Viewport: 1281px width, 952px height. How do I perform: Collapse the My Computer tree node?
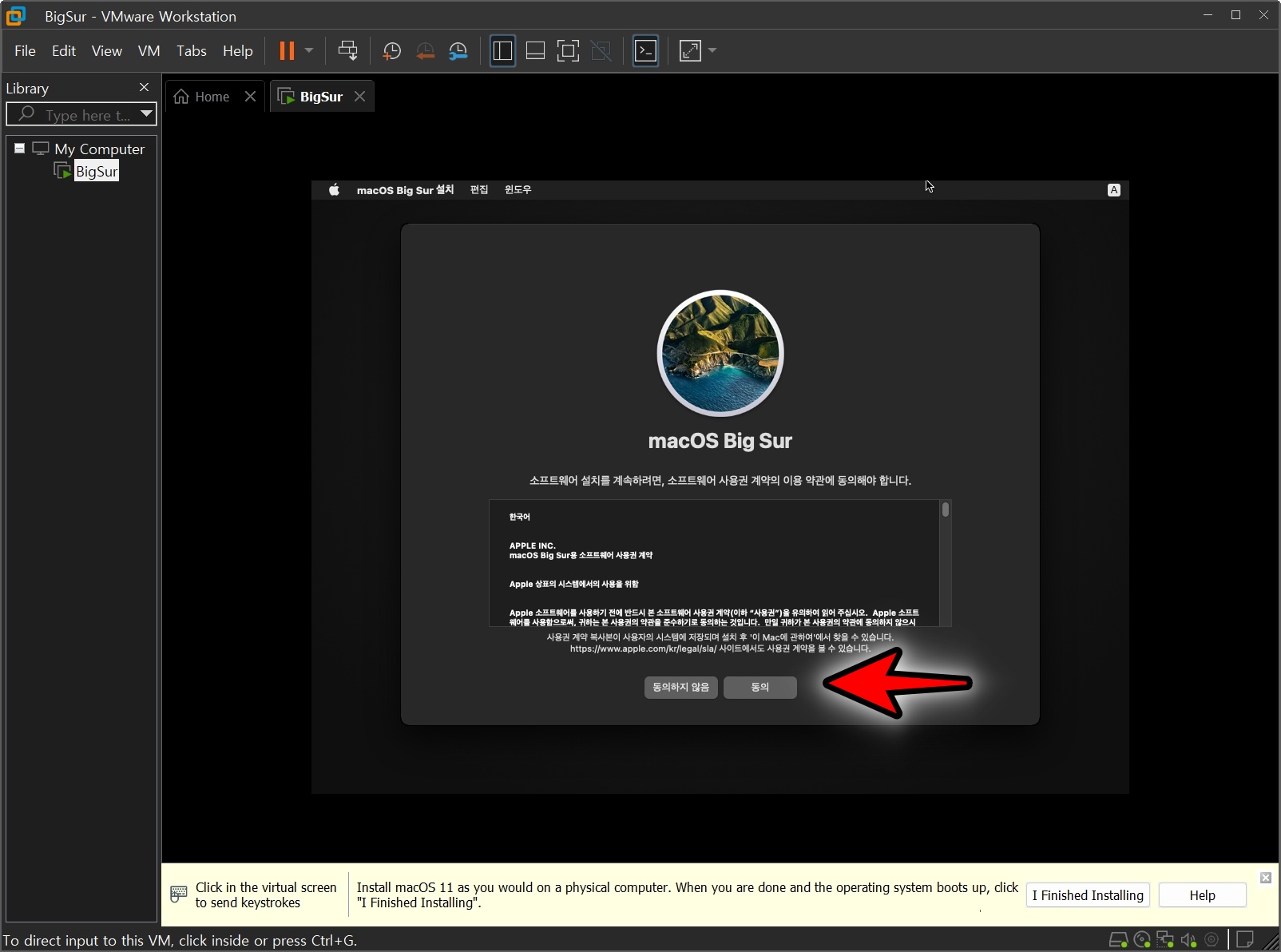19,149
